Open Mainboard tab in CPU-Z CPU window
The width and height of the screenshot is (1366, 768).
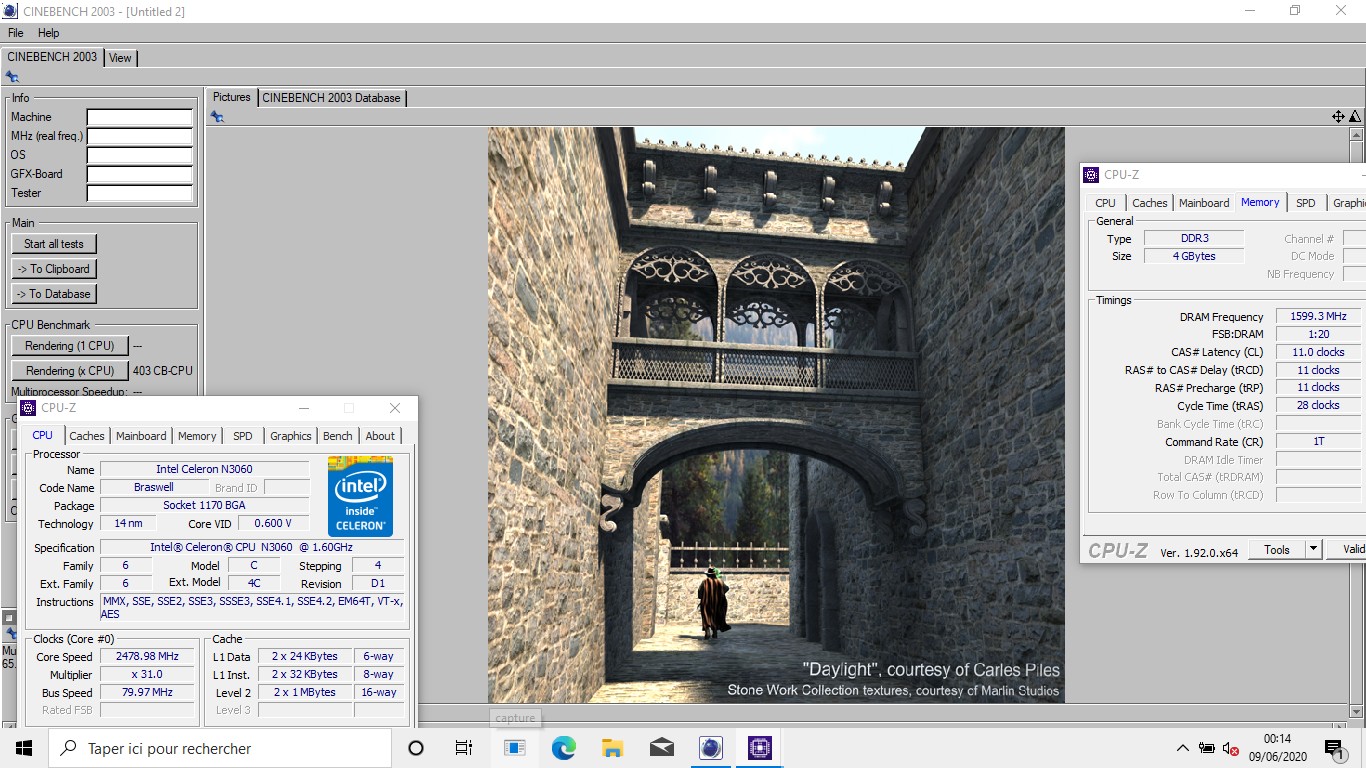[x=141, y=436]
